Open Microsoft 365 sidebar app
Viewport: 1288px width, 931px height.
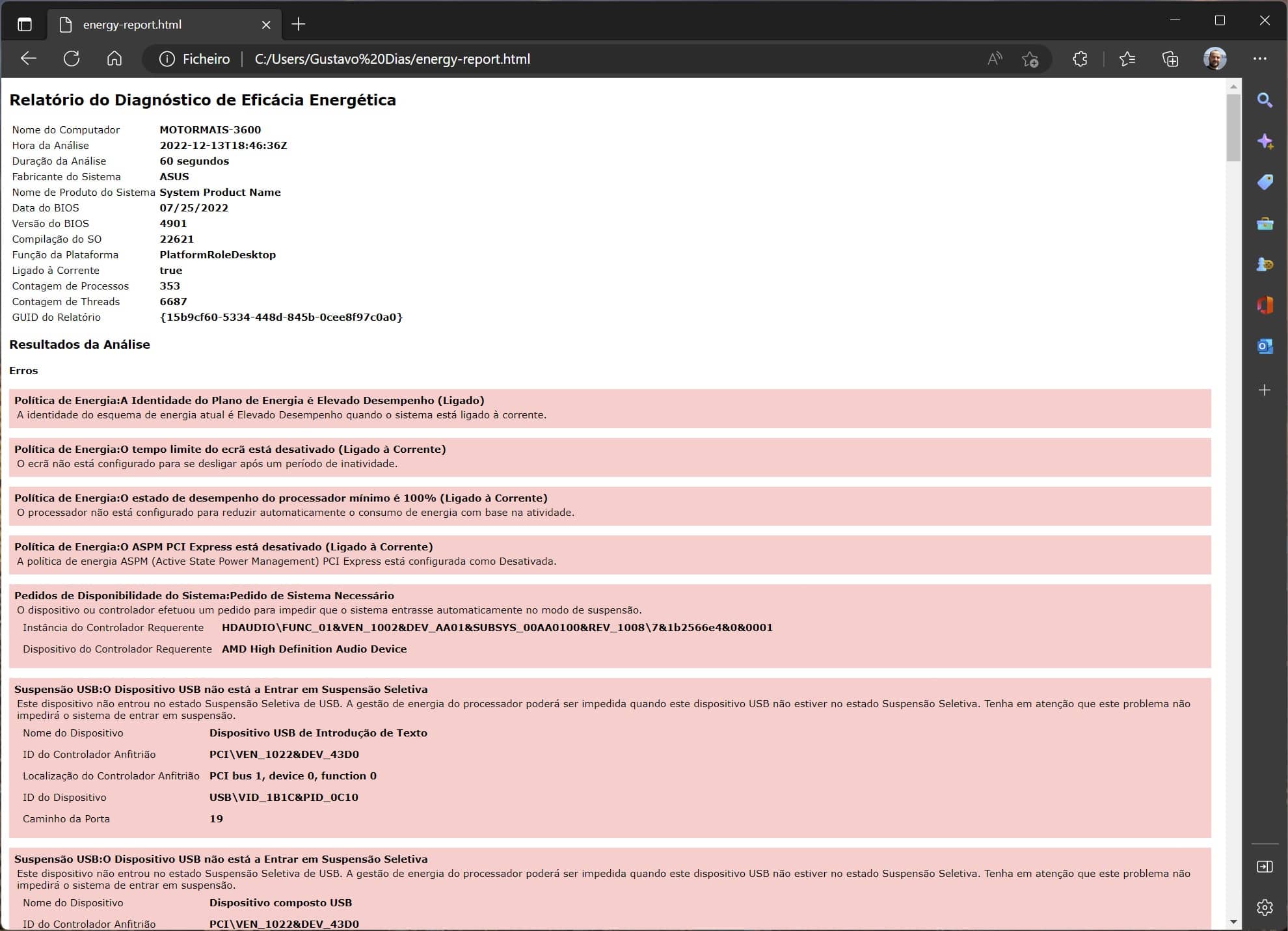(x=1265, y=304)
